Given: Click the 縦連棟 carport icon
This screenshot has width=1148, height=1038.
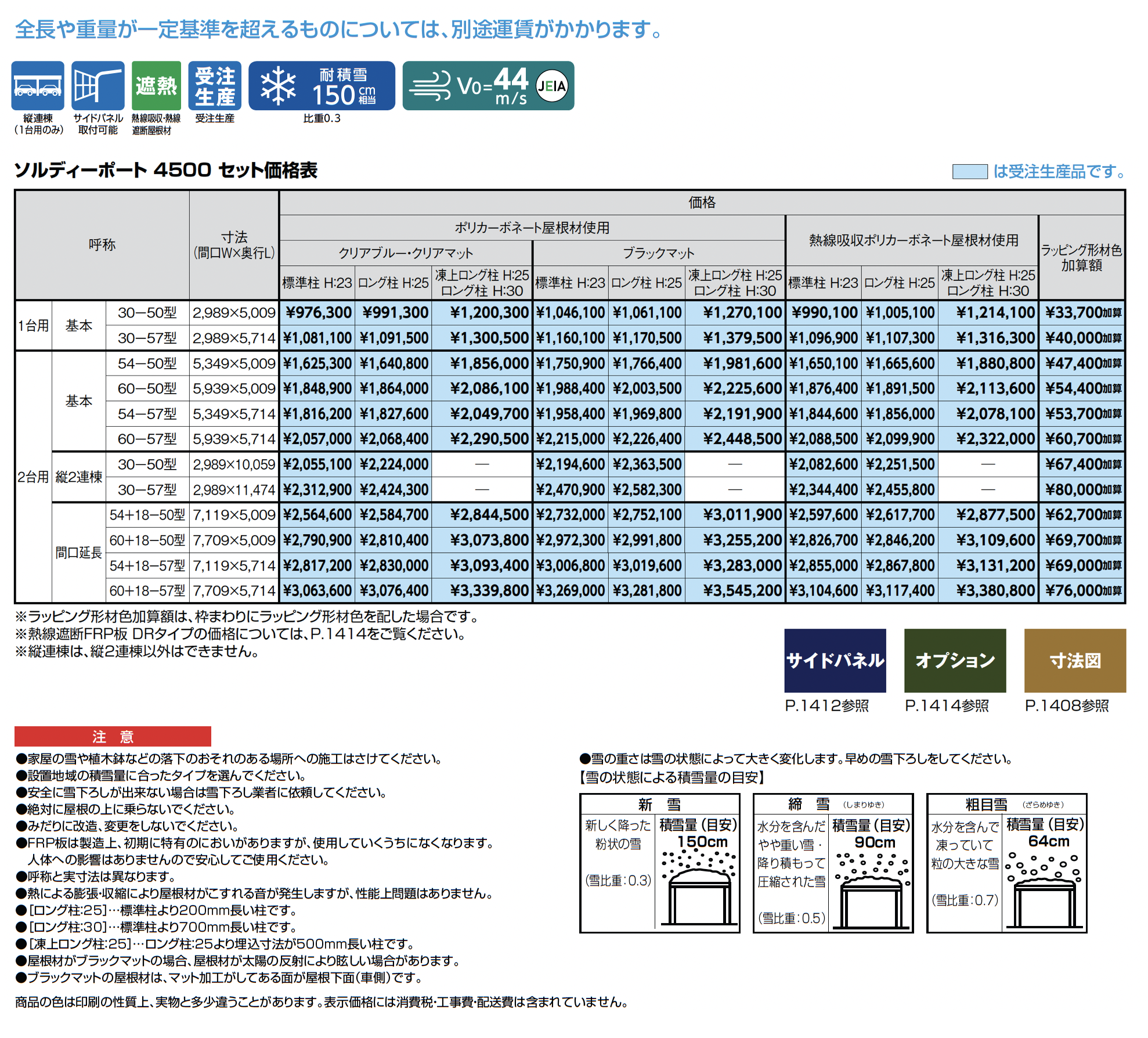Looking at the screenshot, I should click(x=38, y=86).
